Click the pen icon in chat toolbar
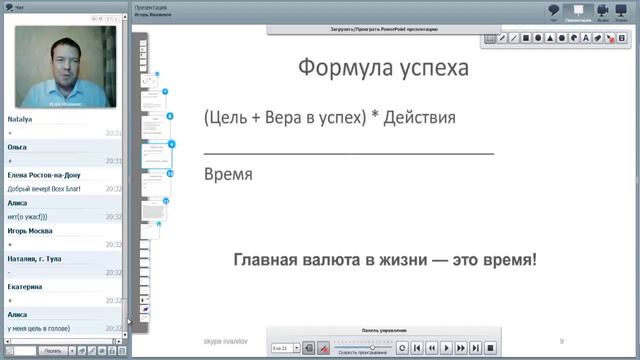This screenshot has height=360, width=640. point(92,351)
